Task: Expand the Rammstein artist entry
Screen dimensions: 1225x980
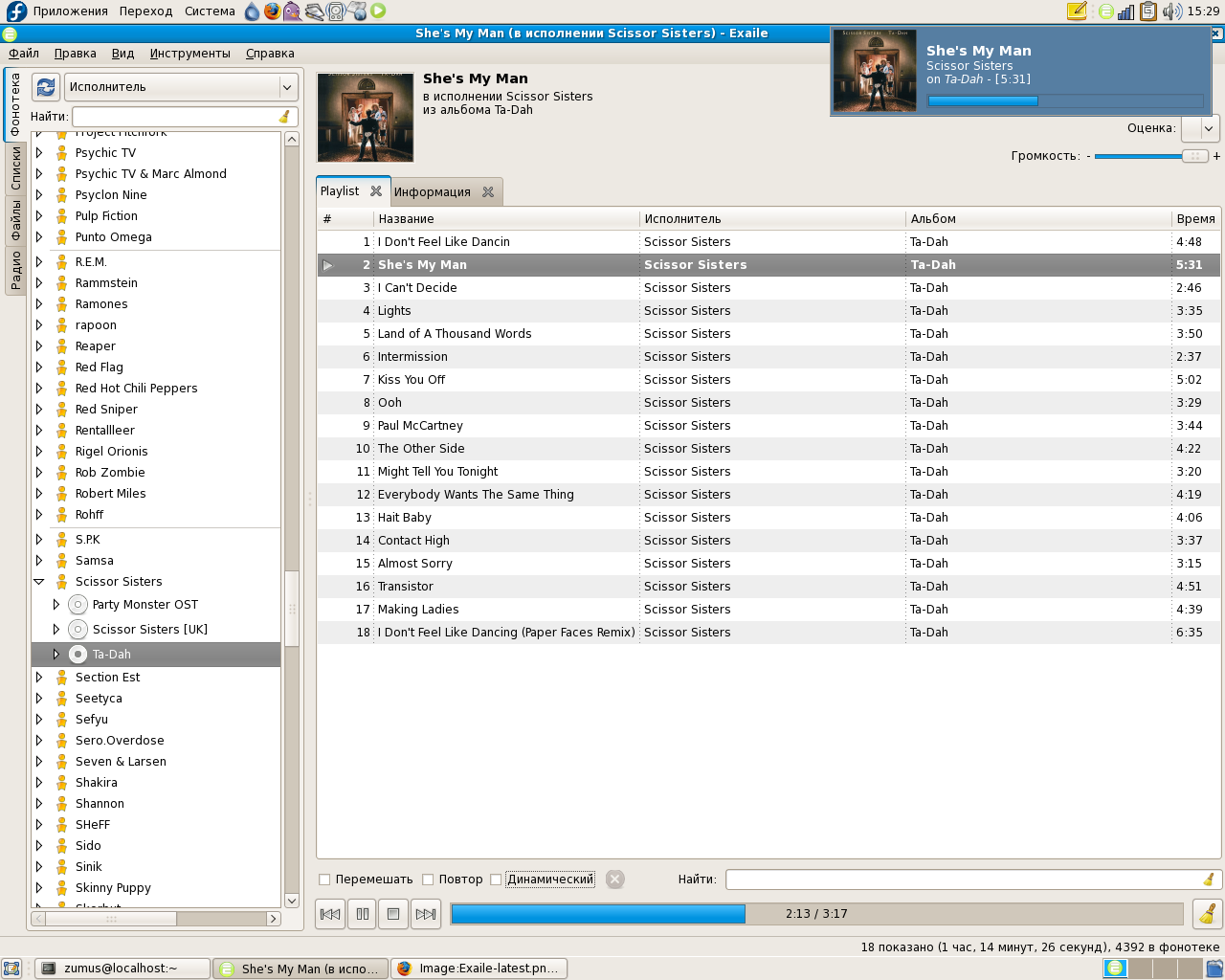Action: point(39,283)
